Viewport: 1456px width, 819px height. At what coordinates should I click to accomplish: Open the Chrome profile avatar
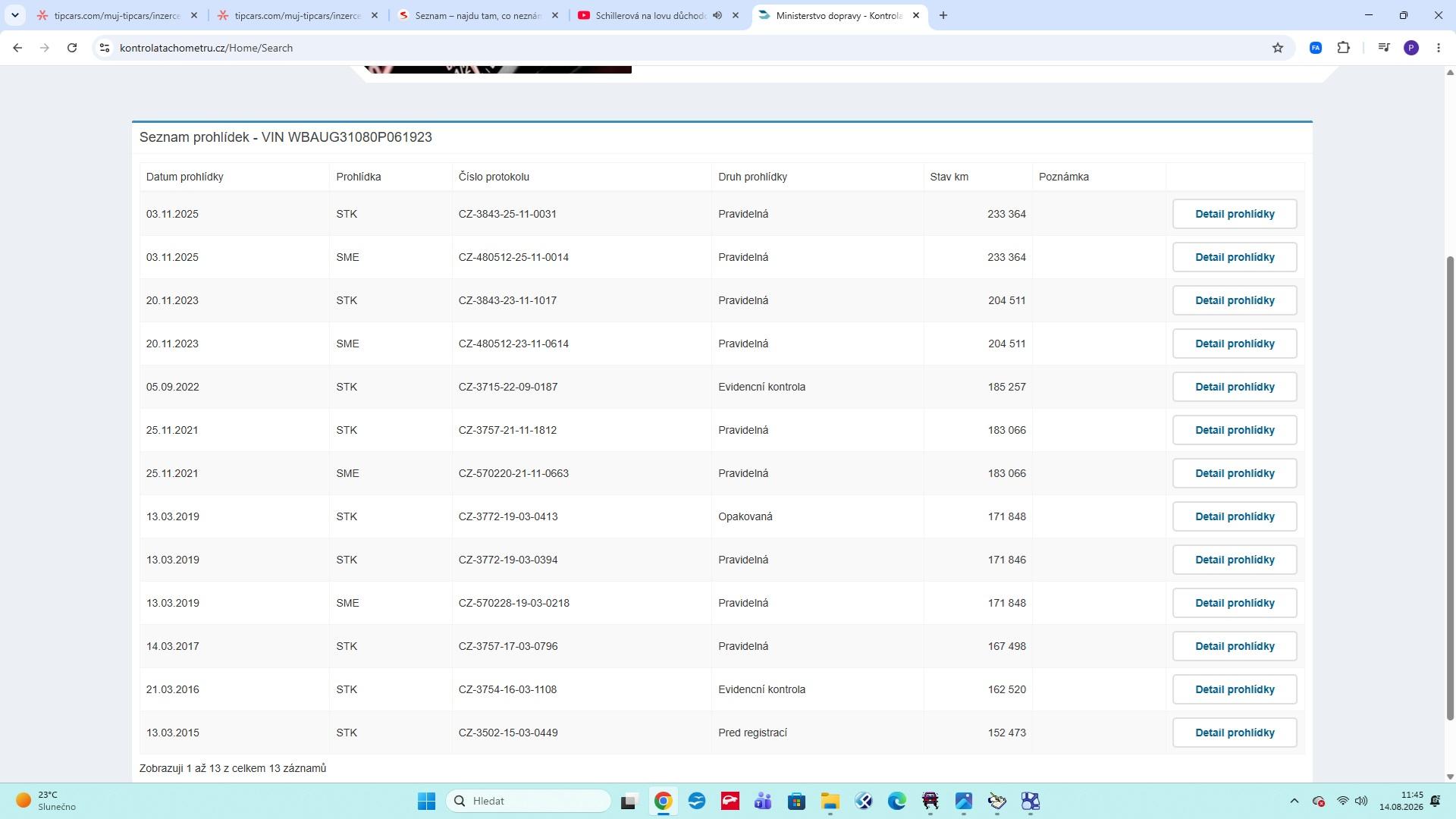click(1411, 48)
